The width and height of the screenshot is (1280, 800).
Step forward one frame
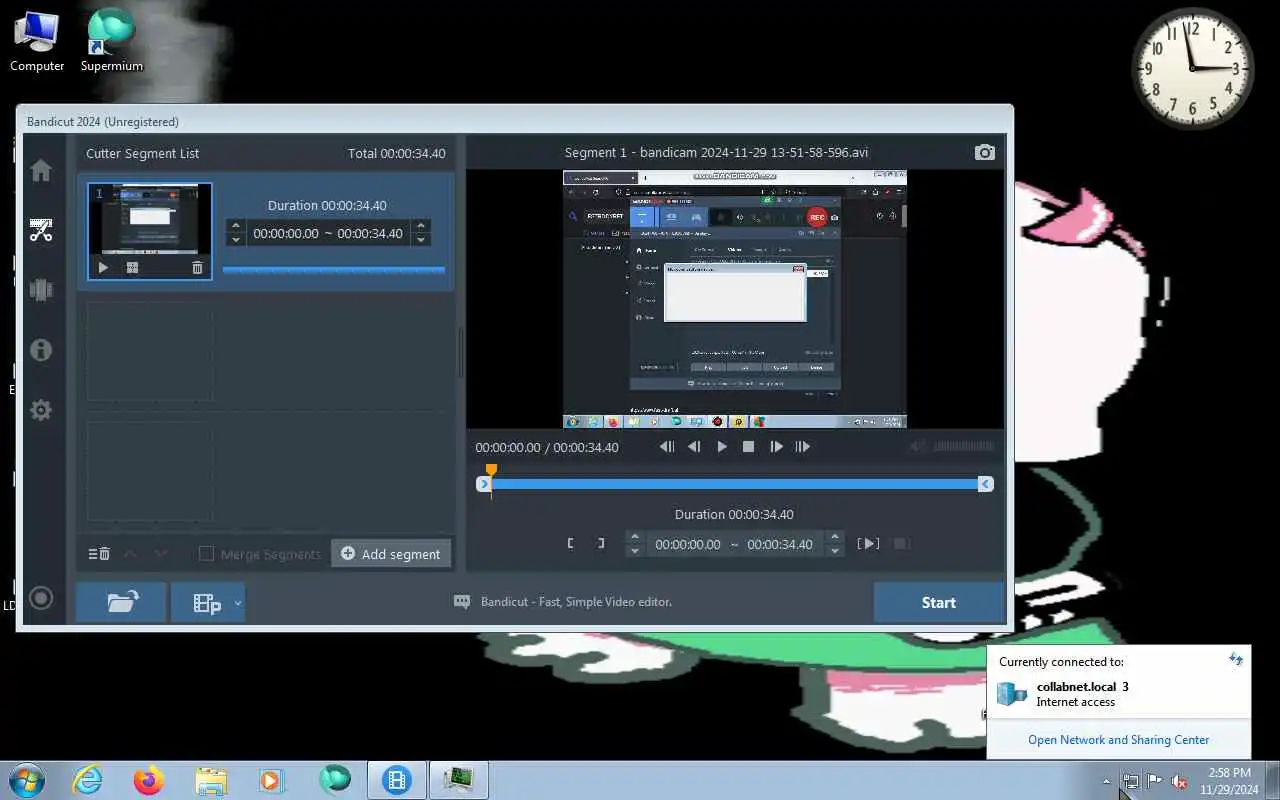click(x=776, y=447)
